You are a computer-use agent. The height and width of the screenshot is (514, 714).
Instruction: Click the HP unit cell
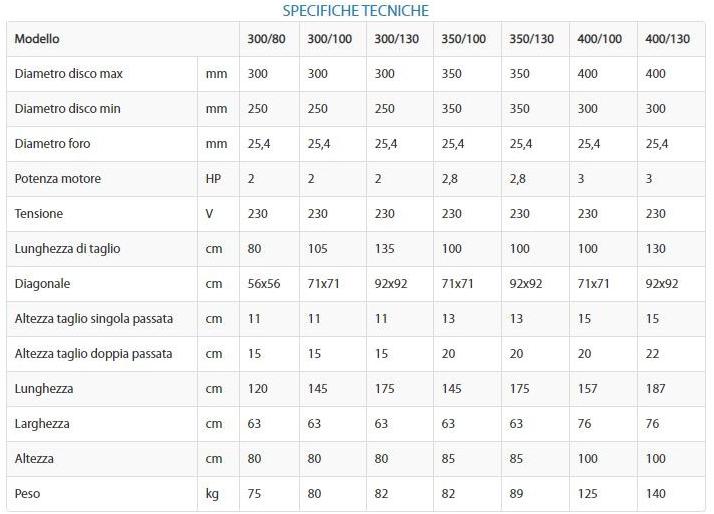[213, 179]
